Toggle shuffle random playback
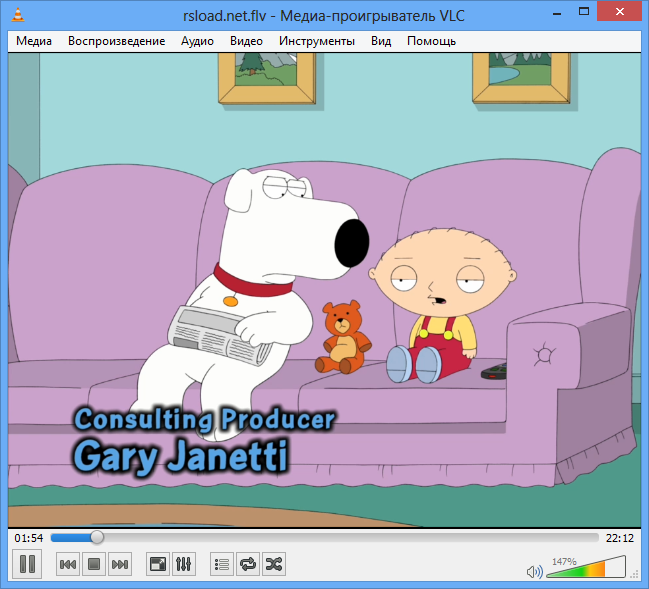Image resolution: width=649 pixels, height=589 pixels. pyautogui.click(x=274, y=564)
